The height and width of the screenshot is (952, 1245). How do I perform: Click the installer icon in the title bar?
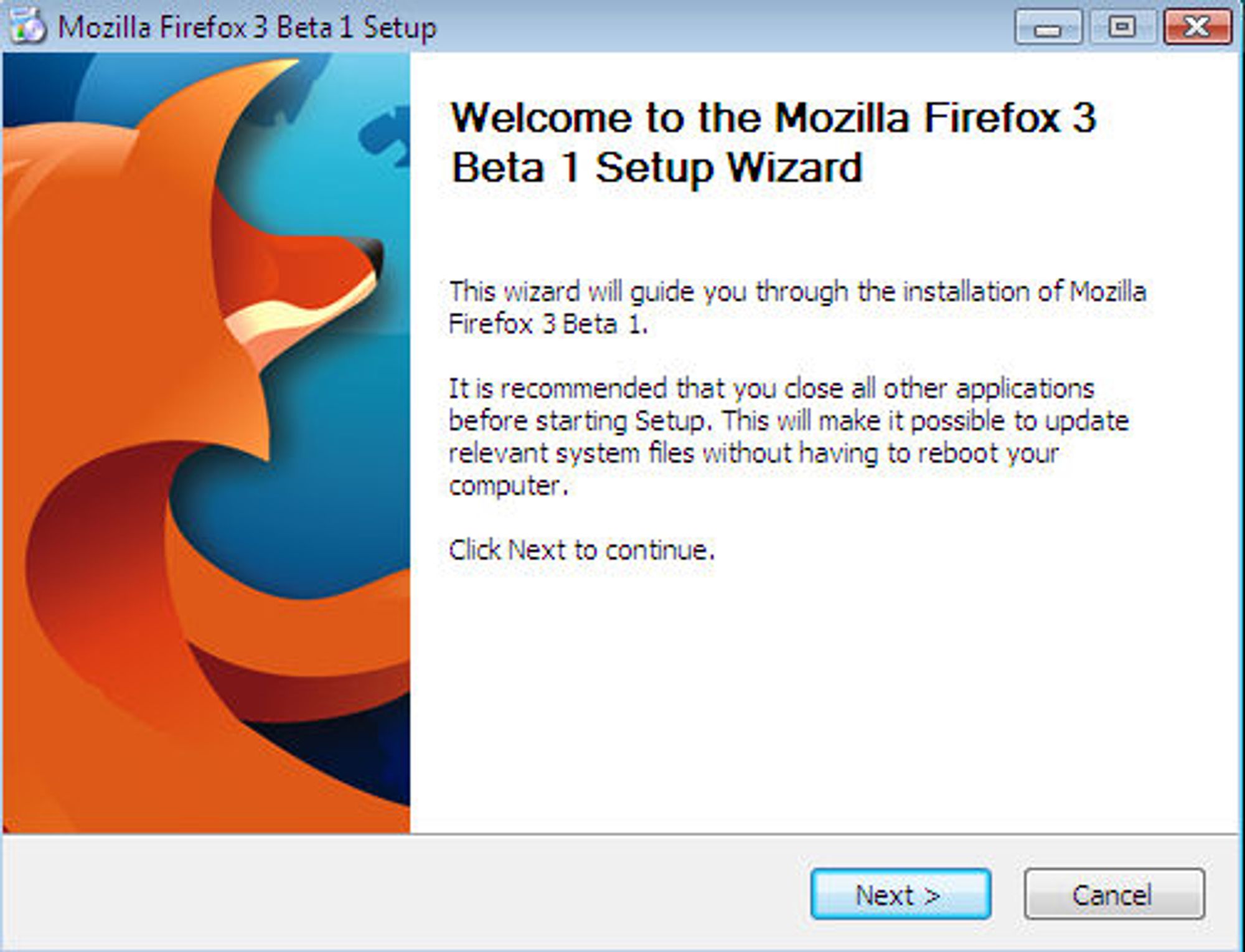click(x=27, y=27)
